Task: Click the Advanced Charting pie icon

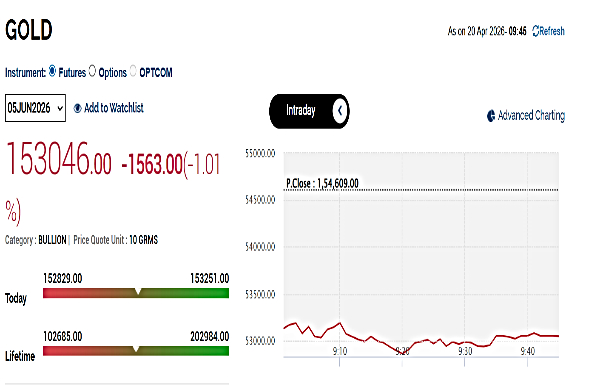Action: (x=491, y=116)
